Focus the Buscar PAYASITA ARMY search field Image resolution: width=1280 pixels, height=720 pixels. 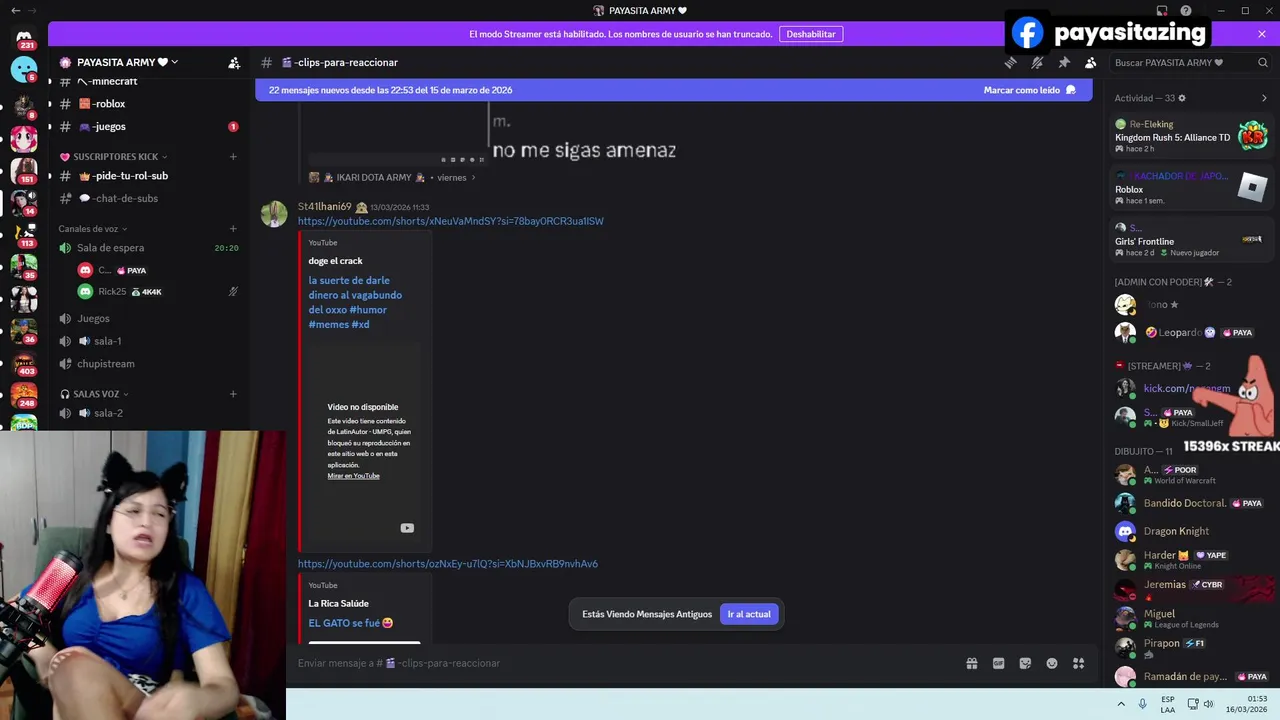(x=1190, y=62)
